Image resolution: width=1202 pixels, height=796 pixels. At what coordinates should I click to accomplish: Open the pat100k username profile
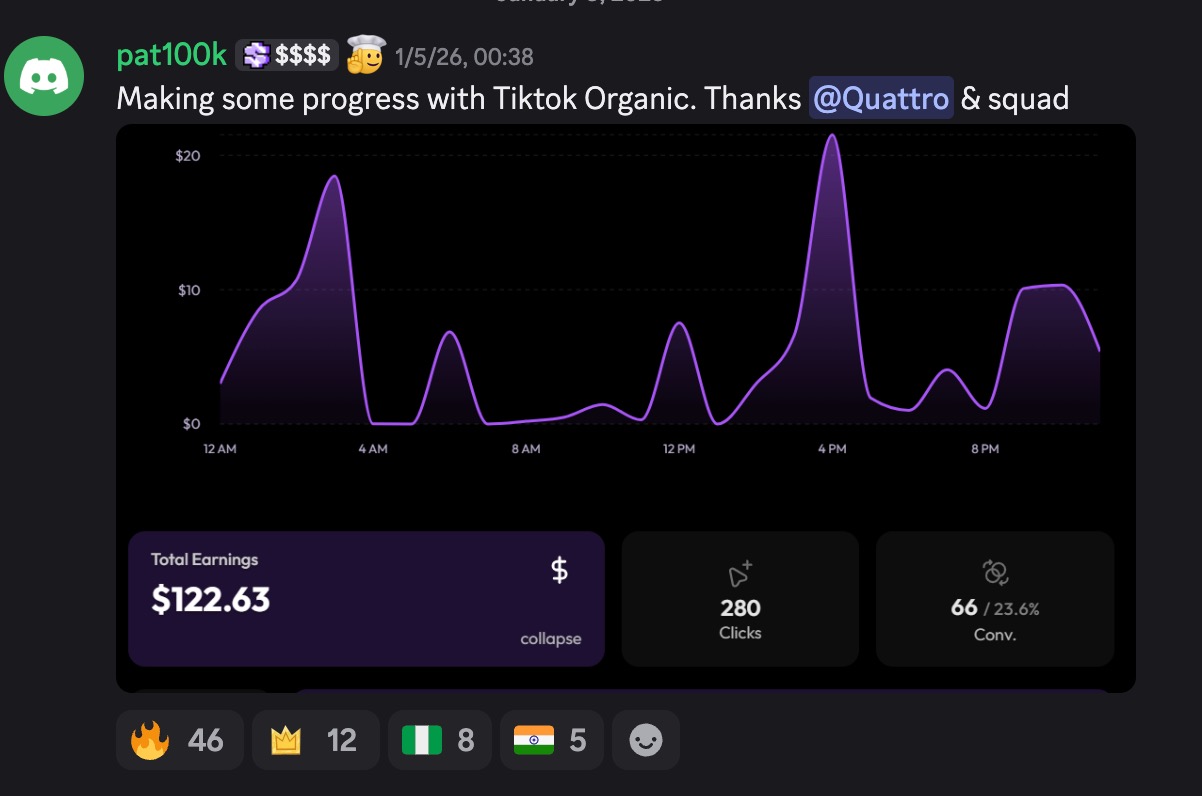172,56
